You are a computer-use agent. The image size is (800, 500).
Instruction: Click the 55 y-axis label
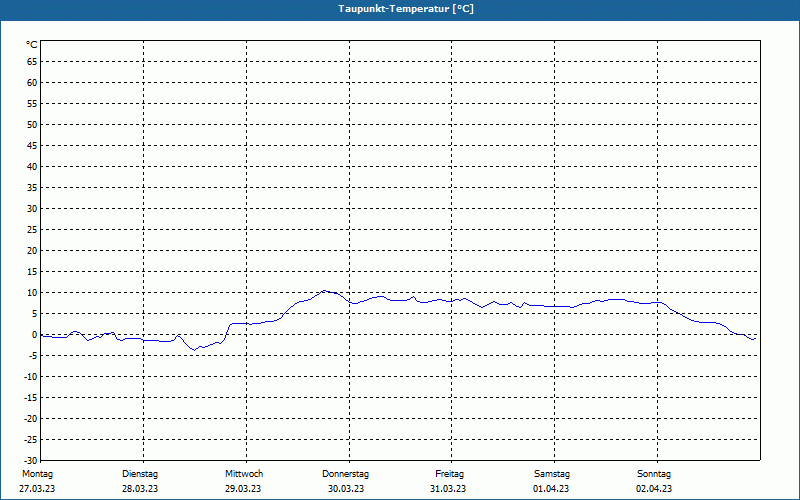click(32, 104)
